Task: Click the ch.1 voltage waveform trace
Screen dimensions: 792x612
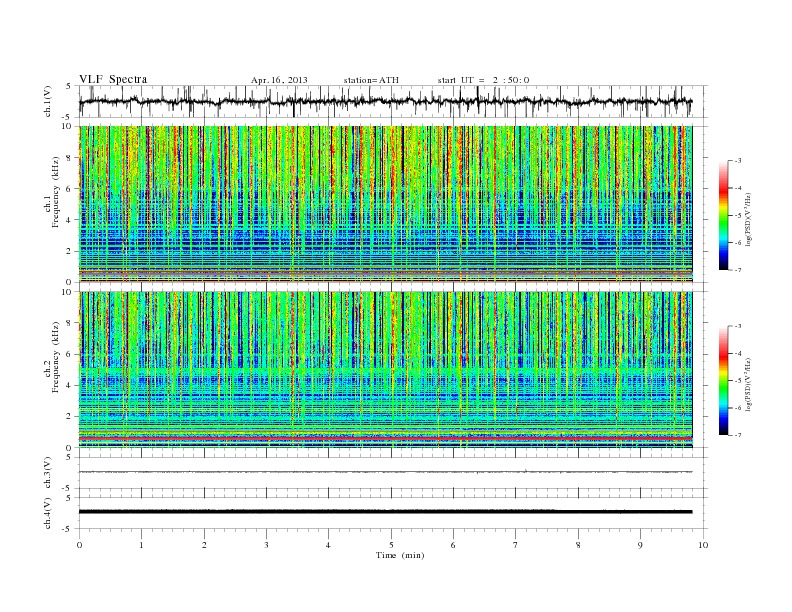Action: 385,101
